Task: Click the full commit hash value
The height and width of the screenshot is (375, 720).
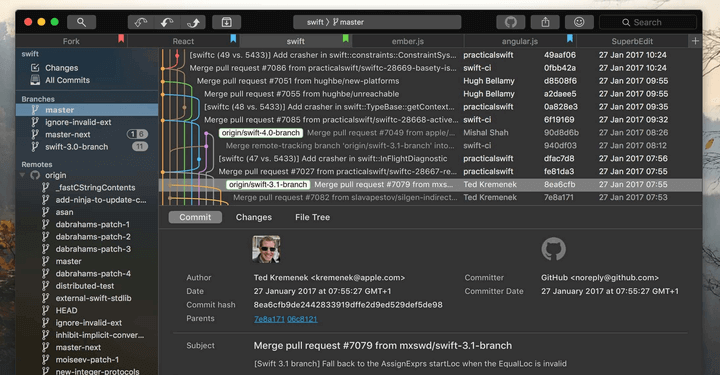Action: coord(348,305)
